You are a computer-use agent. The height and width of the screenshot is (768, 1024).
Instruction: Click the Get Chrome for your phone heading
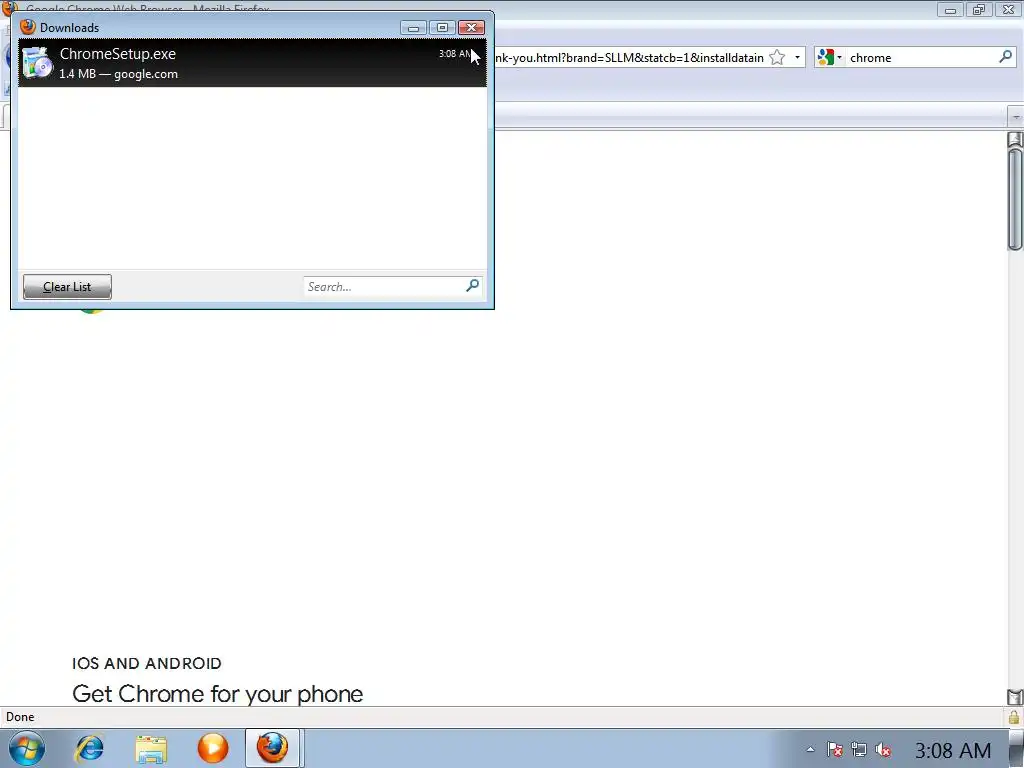click(x=217, y=694)
